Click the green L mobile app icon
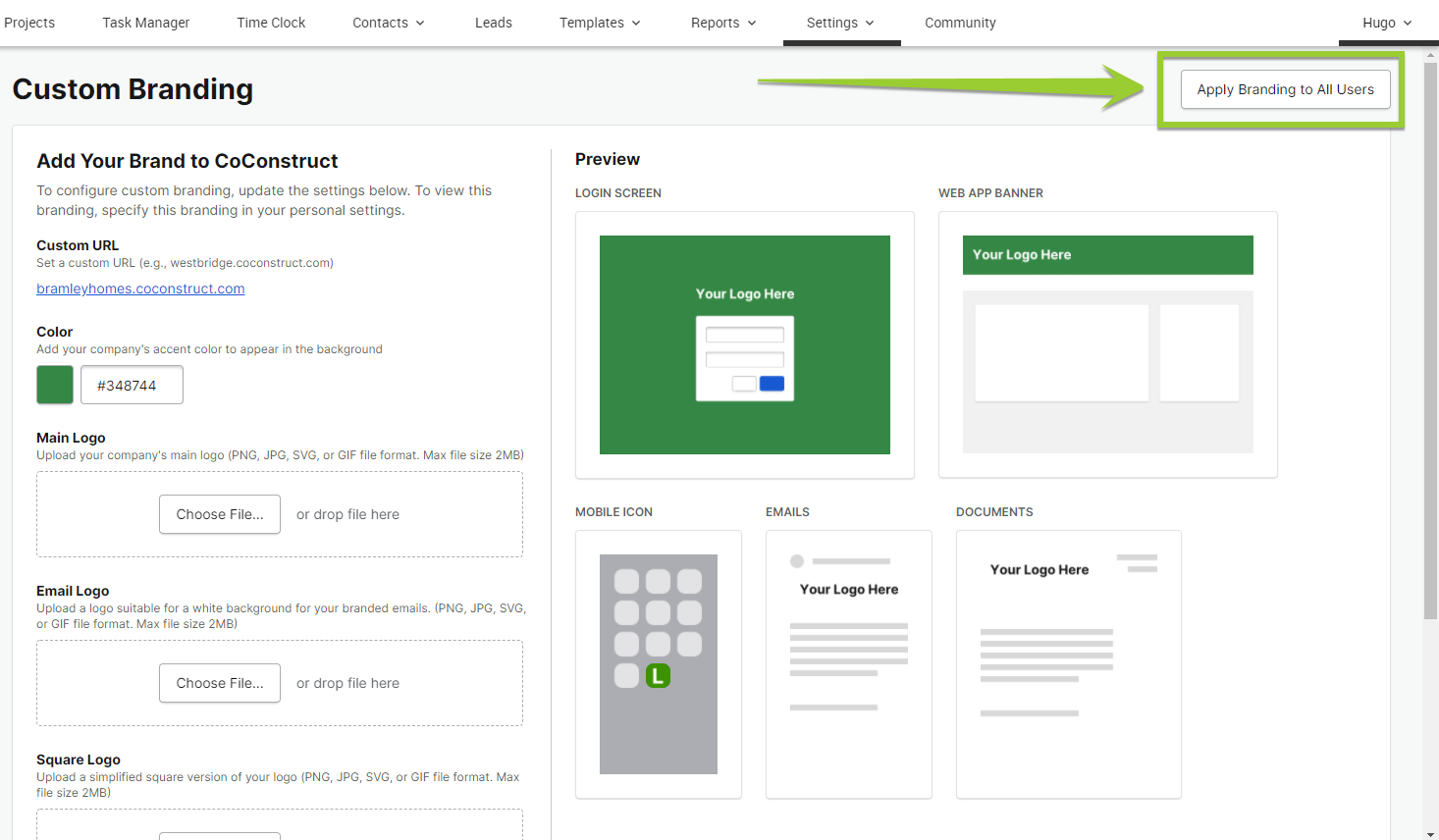The width and height of the screenshot is (1439, 840). click(x=658, y=675)
